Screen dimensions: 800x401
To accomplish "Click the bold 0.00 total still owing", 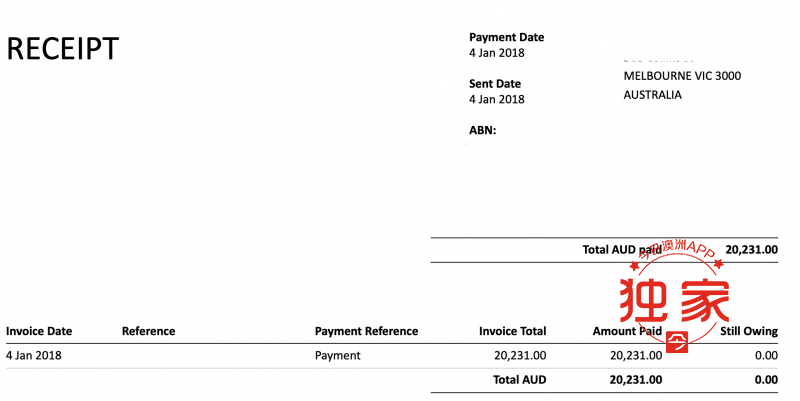I will pos(766,380).
